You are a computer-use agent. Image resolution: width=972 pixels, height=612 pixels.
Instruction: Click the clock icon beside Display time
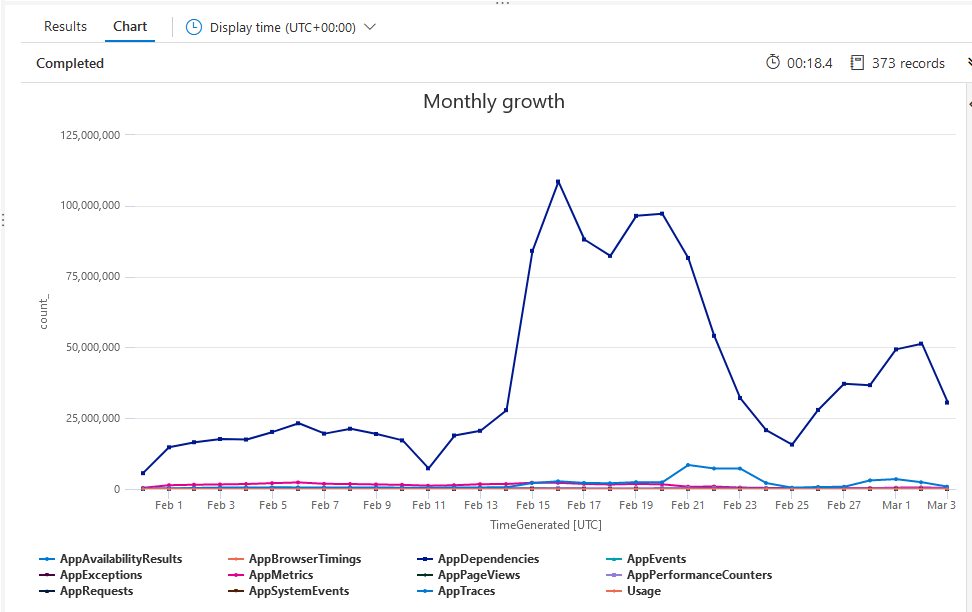pyautogui.click(x=194, y=28)
